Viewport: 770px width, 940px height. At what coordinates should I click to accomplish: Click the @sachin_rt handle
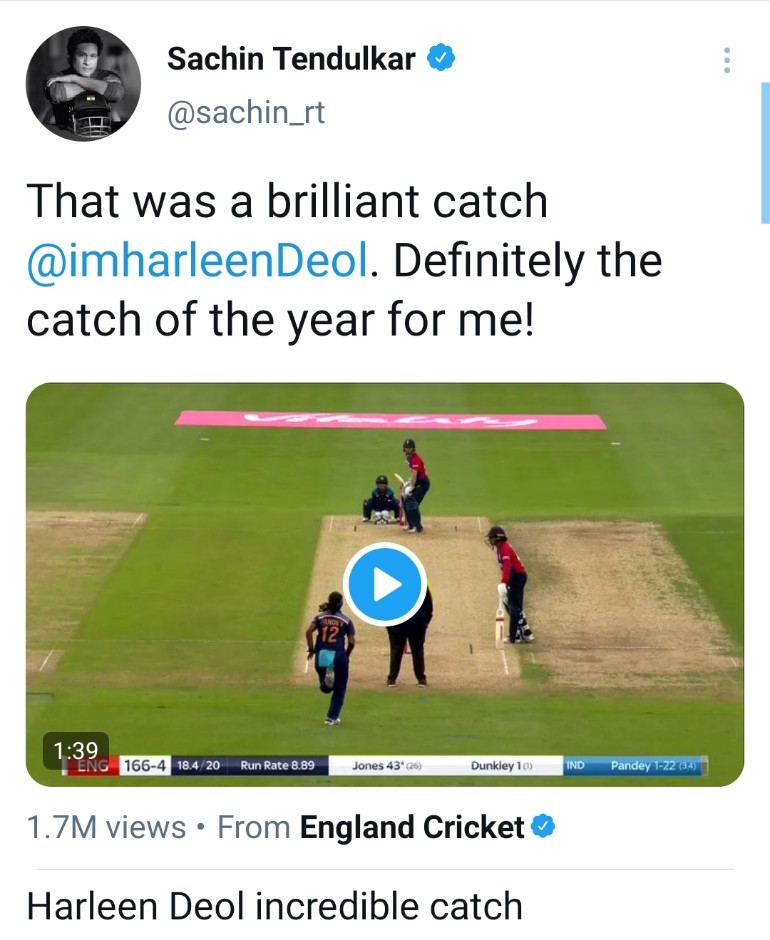point(246,112)
